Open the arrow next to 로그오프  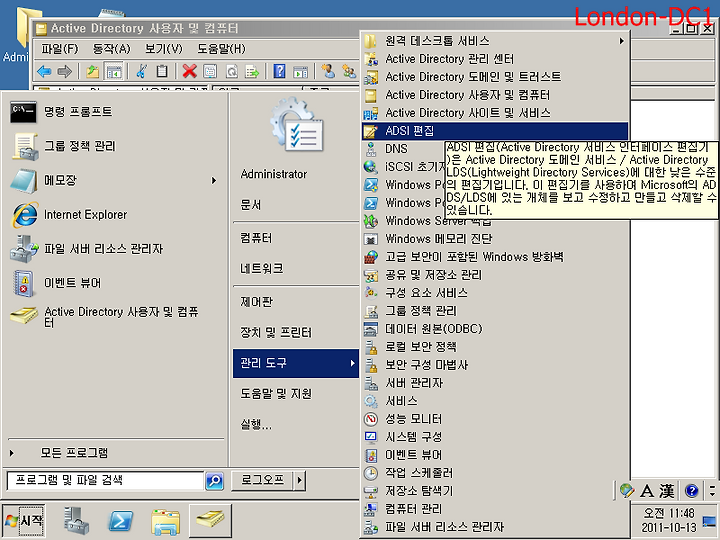click(299, 481)
